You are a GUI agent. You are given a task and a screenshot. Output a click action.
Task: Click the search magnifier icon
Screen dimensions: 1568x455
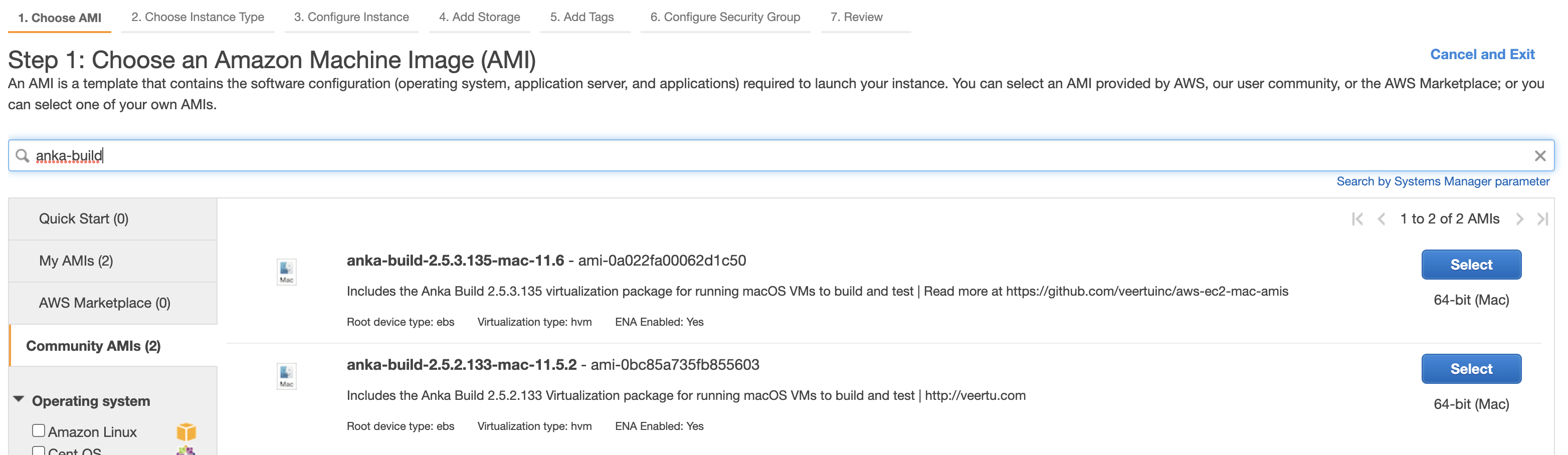(x=23, y=156)
